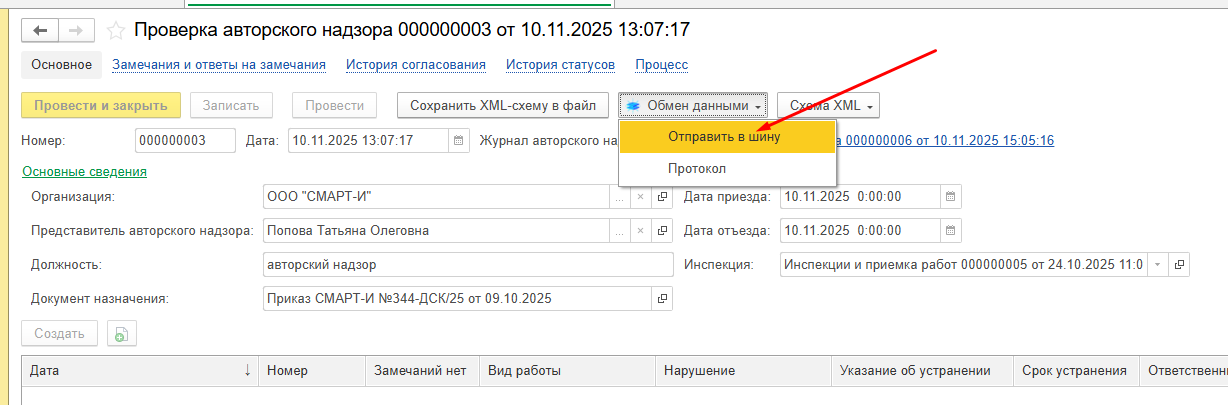Click the back navigation arrow
The image size is (1228, 405).
[x=41, y=31]
